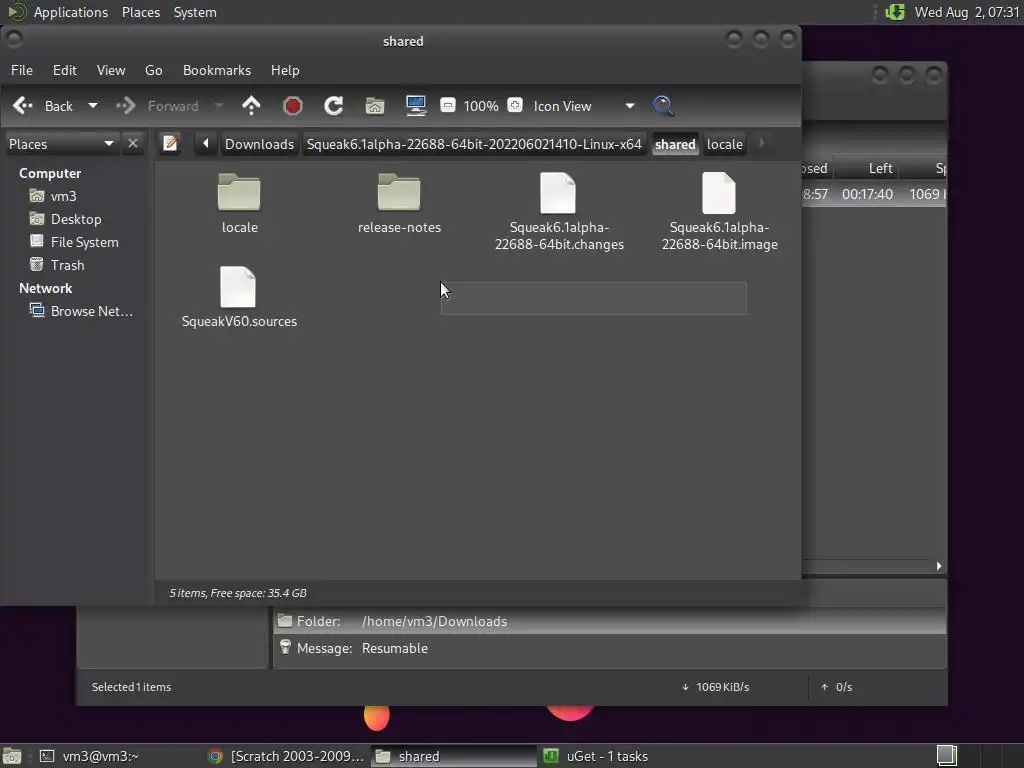Open the Bookmarks menu
1024x768 pixels.
[217, 70]
